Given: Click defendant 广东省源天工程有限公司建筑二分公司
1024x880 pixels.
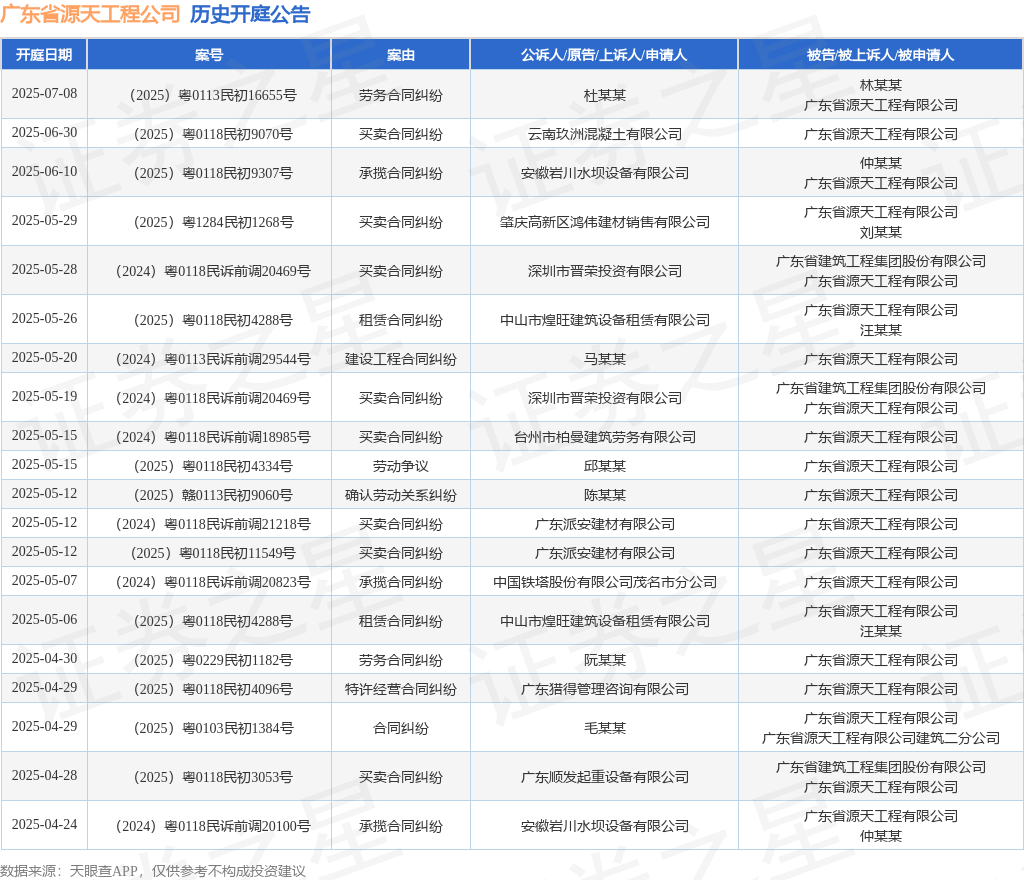Looking at the screenshot, I should pos(881,738).
